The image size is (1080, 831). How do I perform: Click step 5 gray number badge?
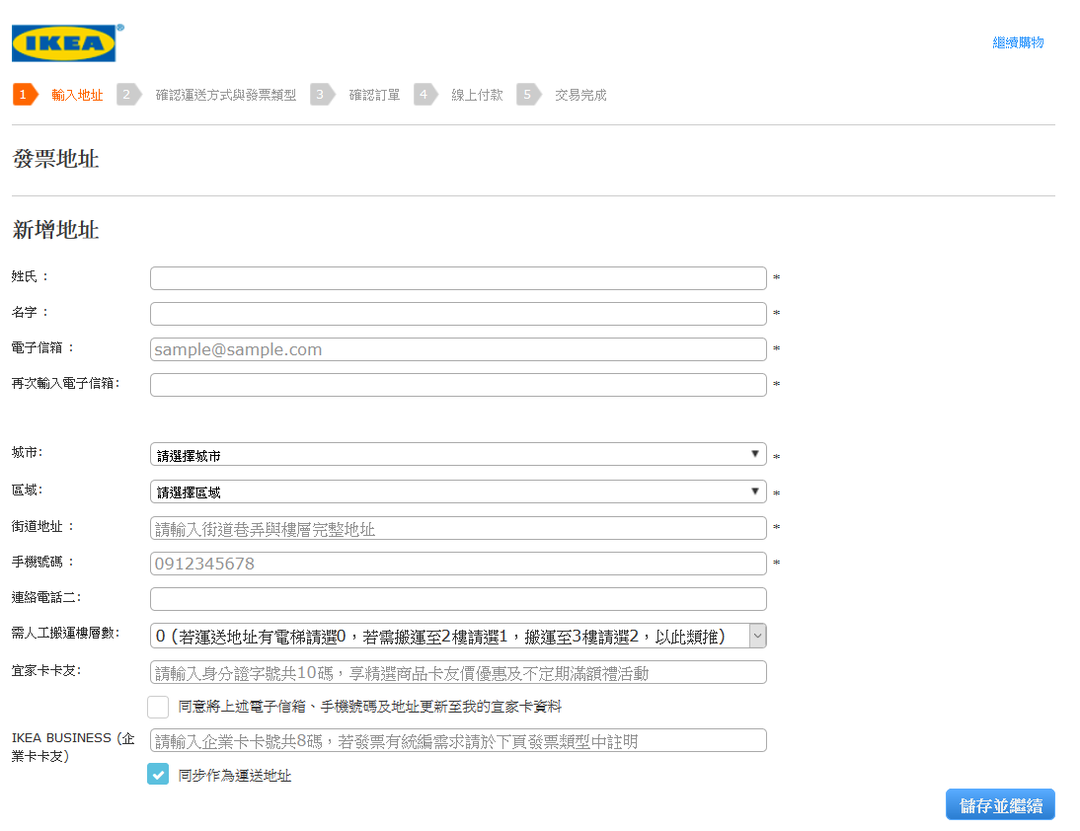coord(529,94)
